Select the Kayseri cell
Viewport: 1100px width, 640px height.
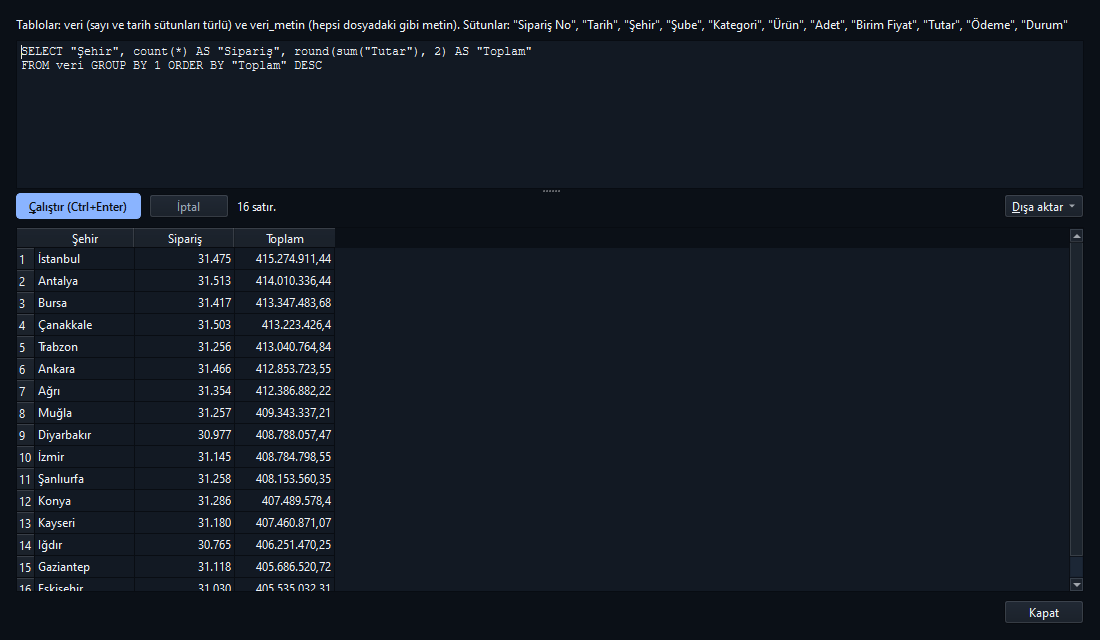click(x=84, y=523)
